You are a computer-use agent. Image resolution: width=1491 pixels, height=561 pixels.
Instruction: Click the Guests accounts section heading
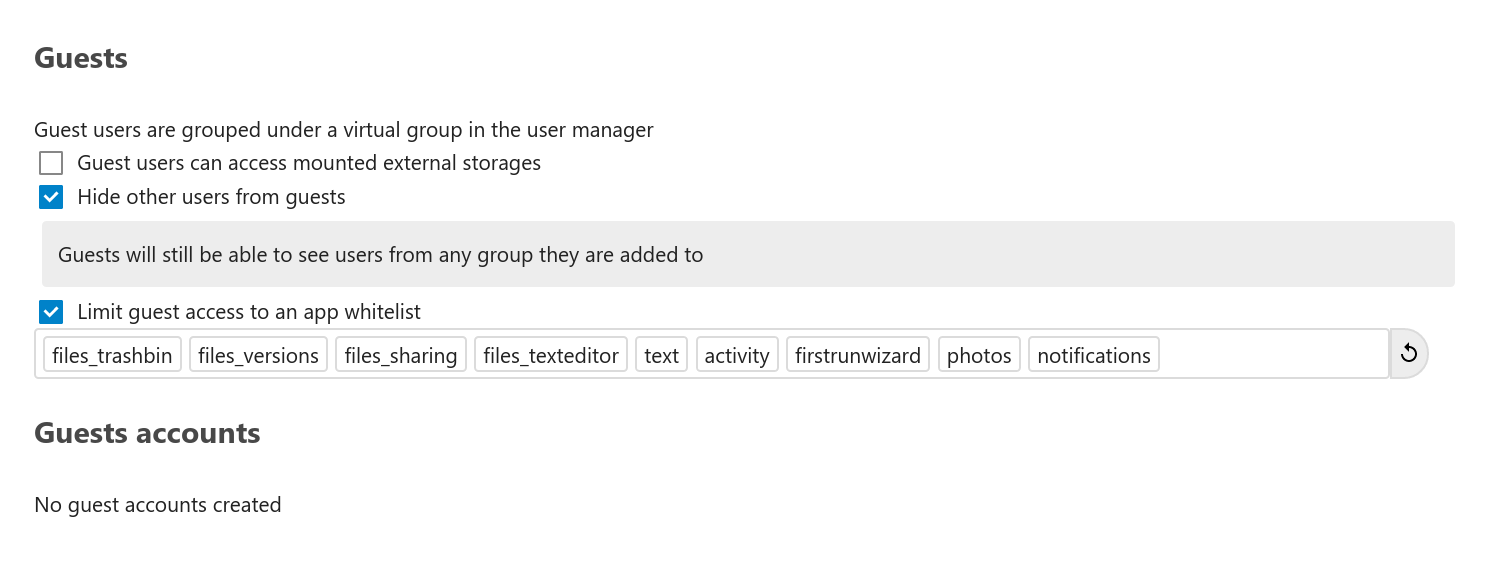147,433
